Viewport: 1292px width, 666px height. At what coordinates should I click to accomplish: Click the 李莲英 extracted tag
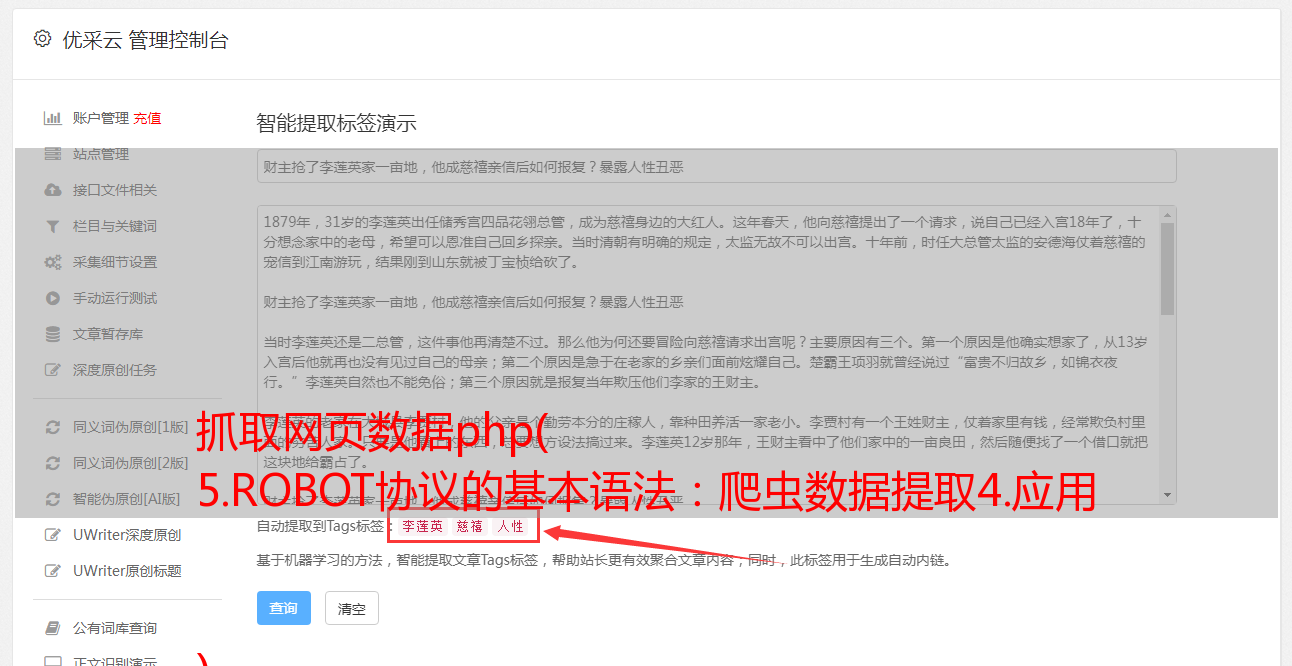pos(422,526)
